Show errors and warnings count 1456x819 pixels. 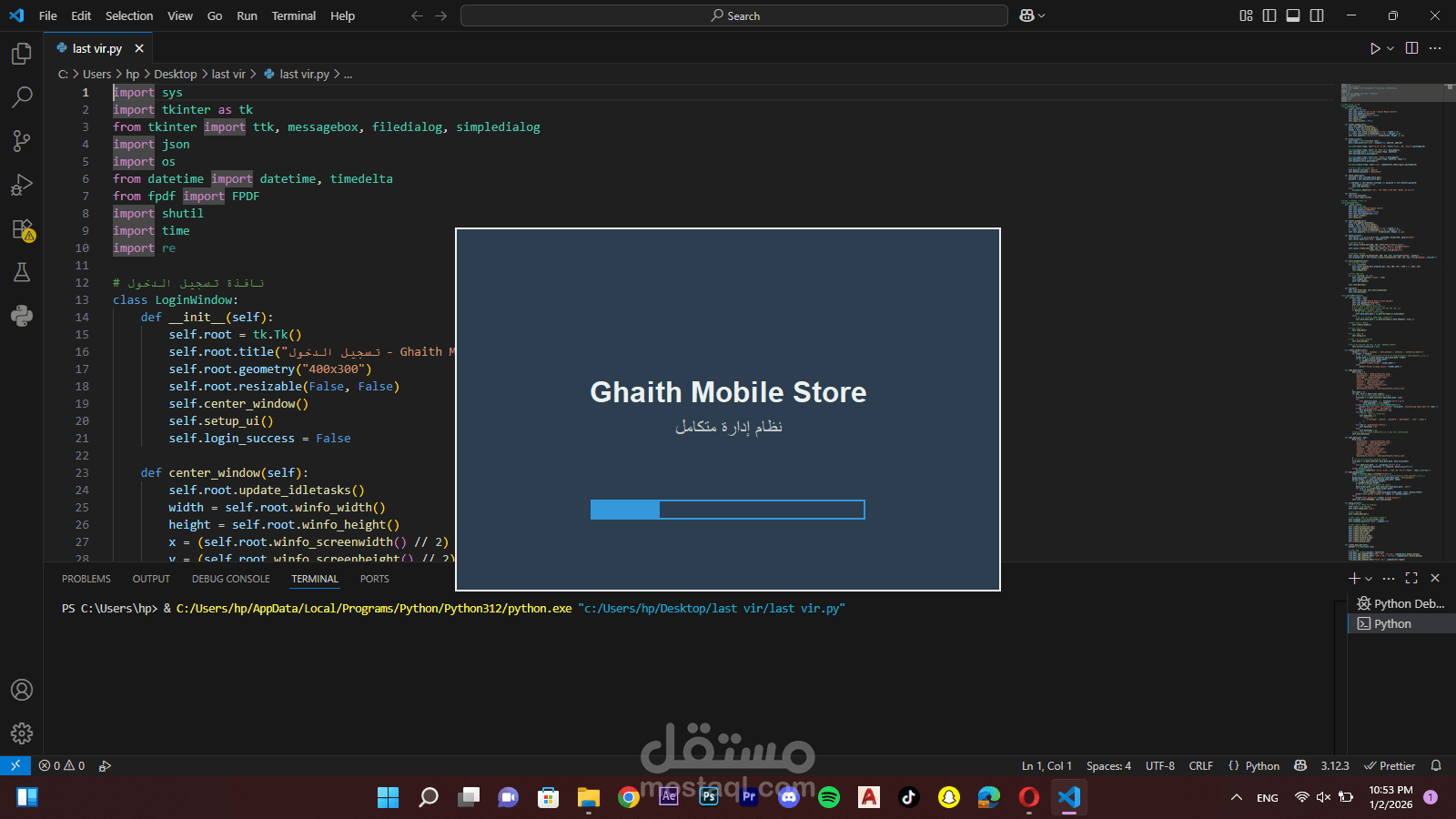click(x=62, y=765)
